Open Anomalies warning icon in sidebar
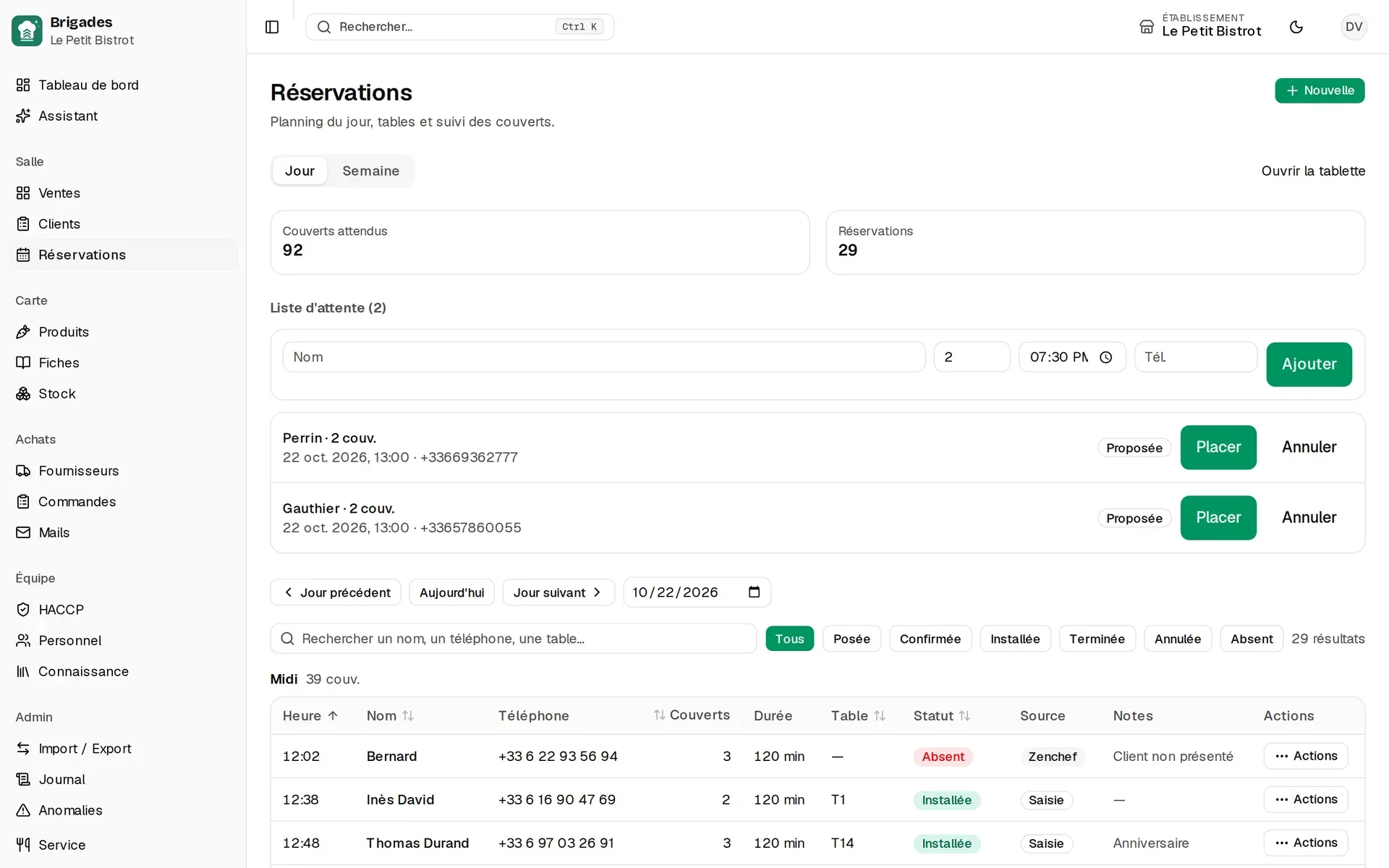 point(23,810)
